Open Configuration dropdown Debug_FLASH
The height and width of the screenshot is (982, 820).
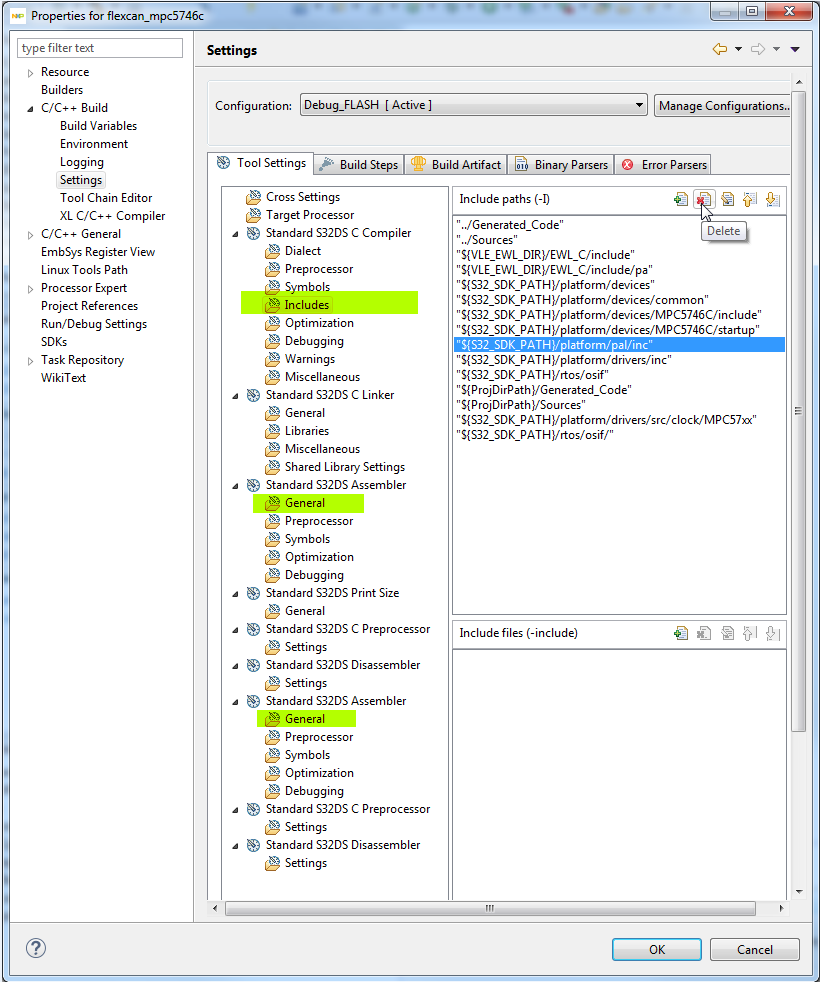(x=473, y=105)
